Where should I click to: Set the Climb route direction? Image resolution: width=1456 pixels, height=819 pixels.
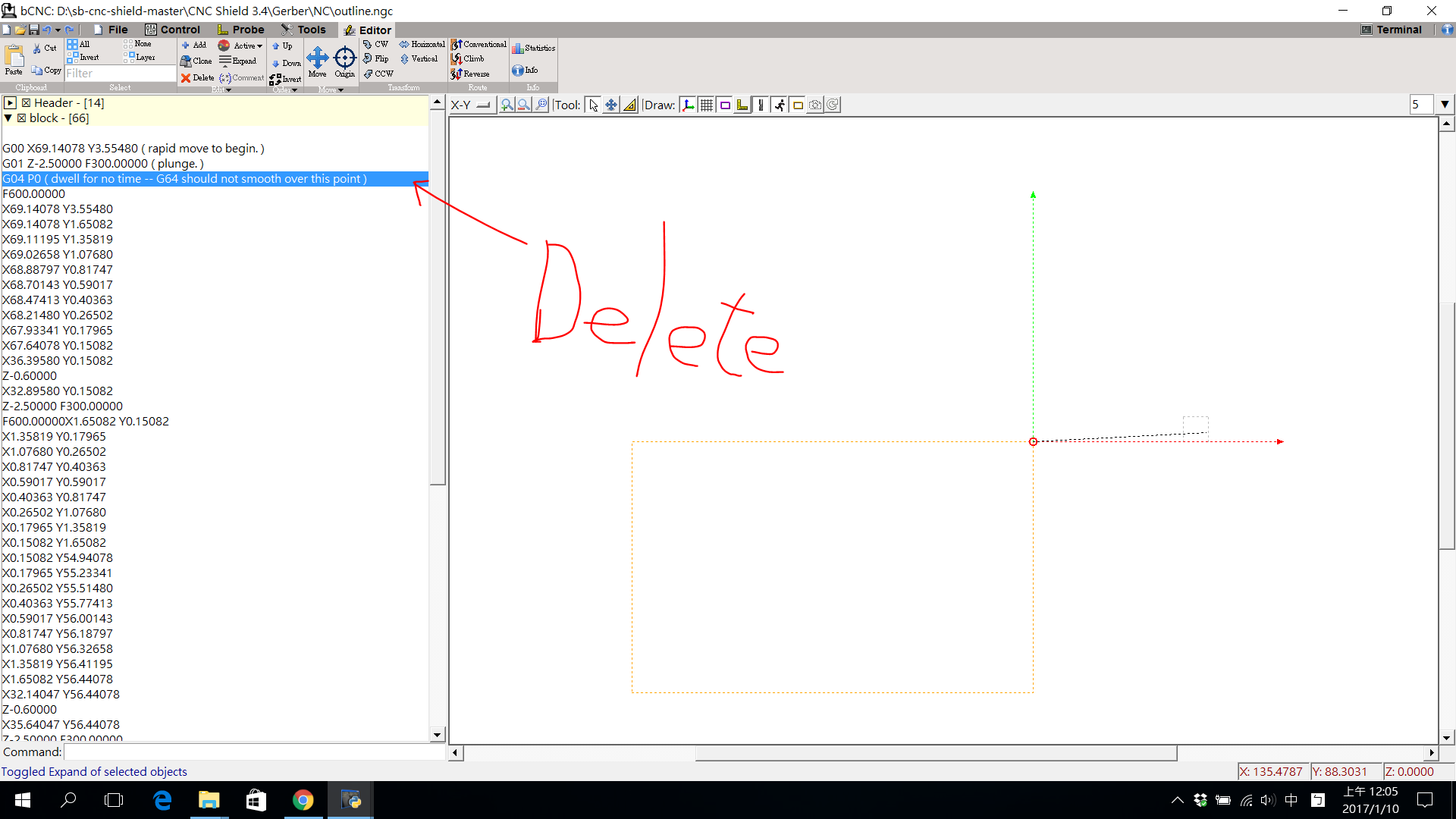pos(467,58)
